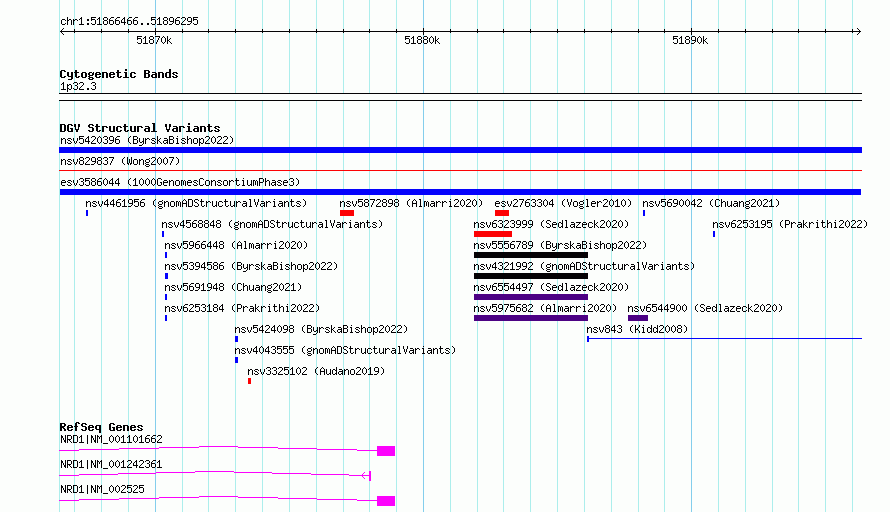Click the nsv6323999 (Sedlazeck2020) label
Screen dimensions: 890x512
click(551, 224)
